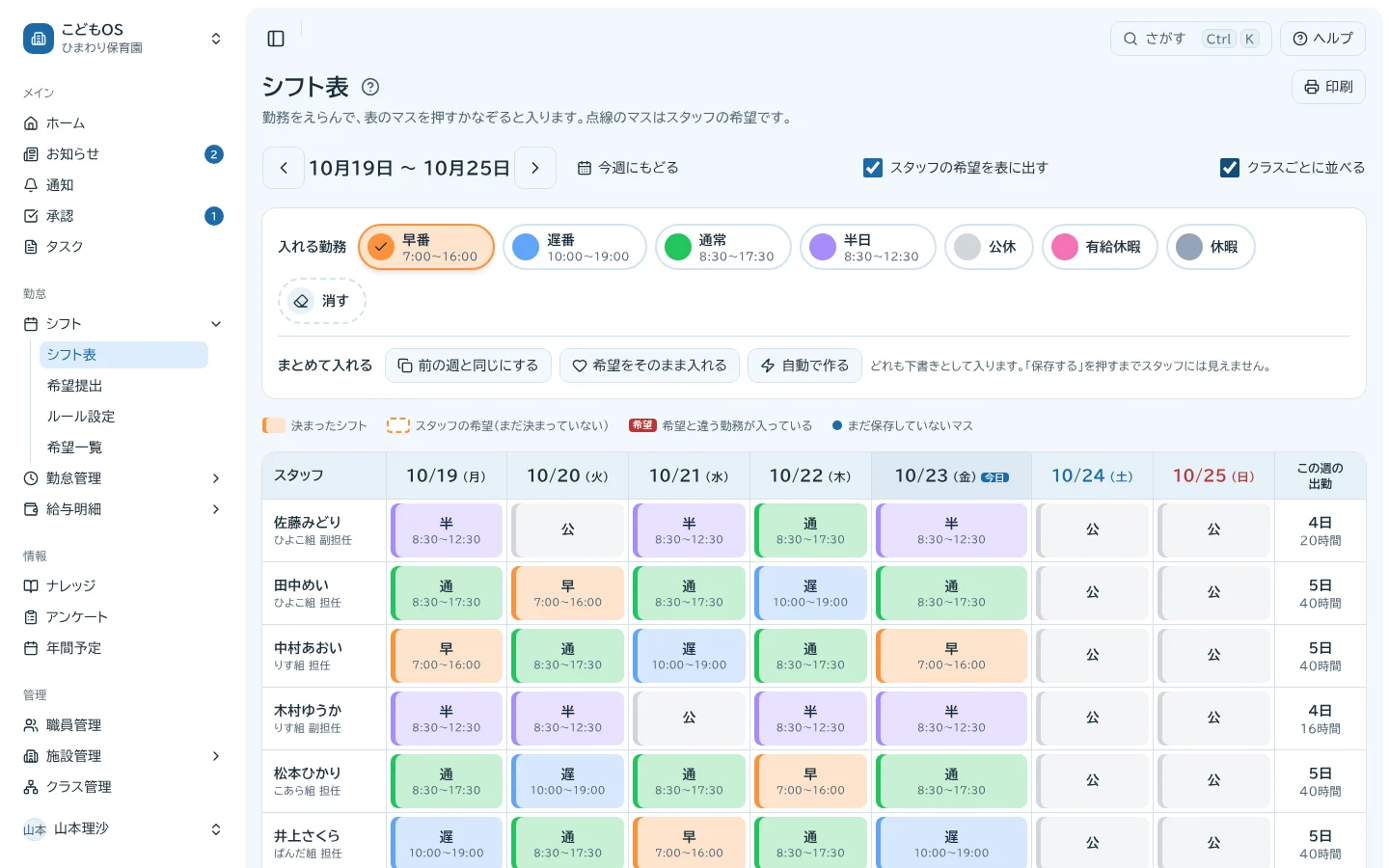
Task: Select the シフト表 submenu item
Action: [x=123, y=355]
